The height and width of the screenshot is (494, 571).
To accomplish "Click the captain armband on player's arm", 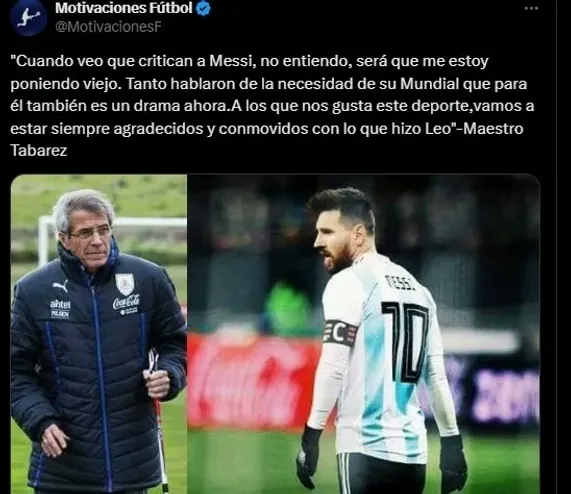I will (x=340, y=333).
